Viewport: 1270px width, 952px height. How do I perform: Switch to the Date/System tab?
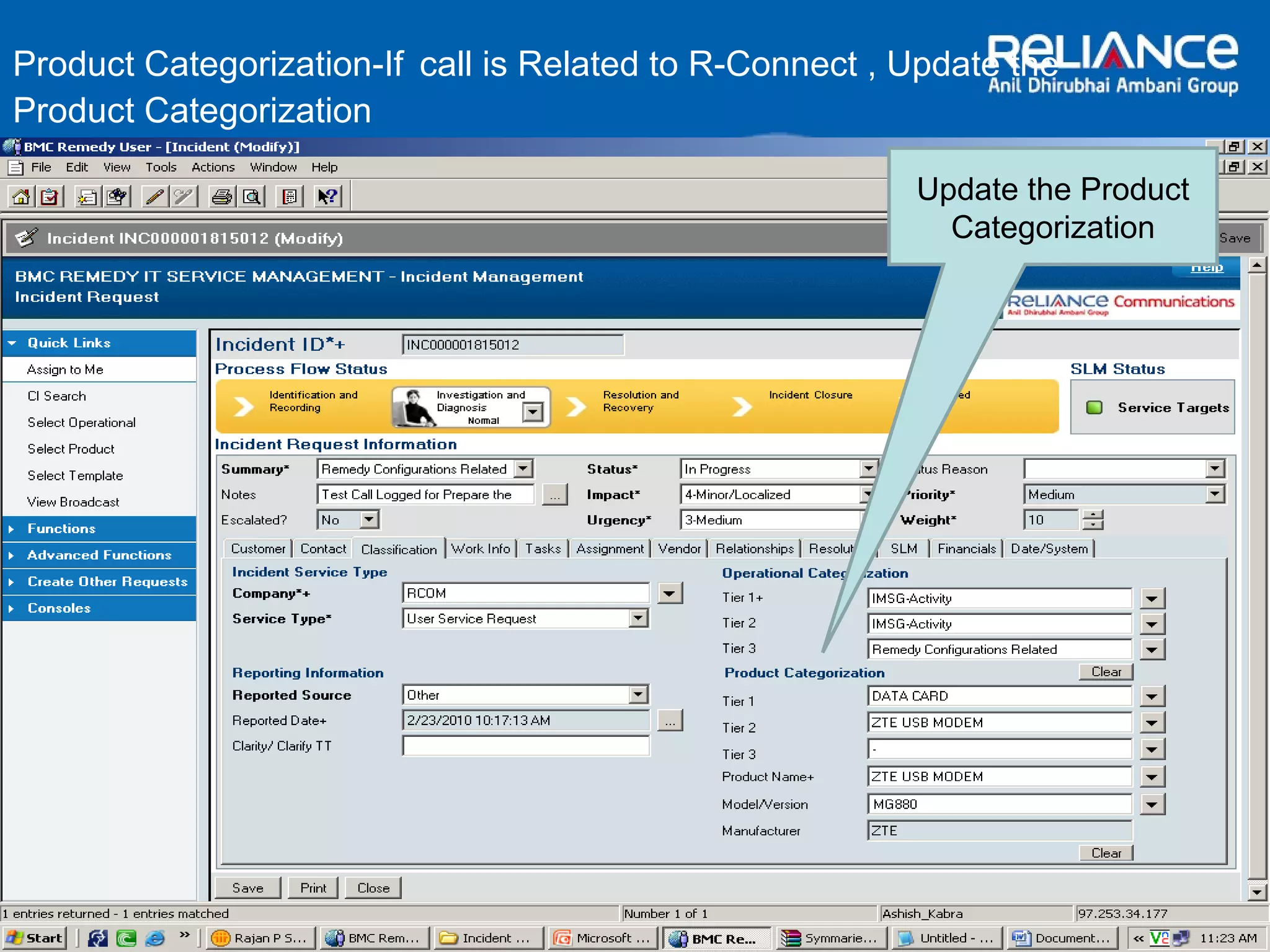tap(1049, 549)
